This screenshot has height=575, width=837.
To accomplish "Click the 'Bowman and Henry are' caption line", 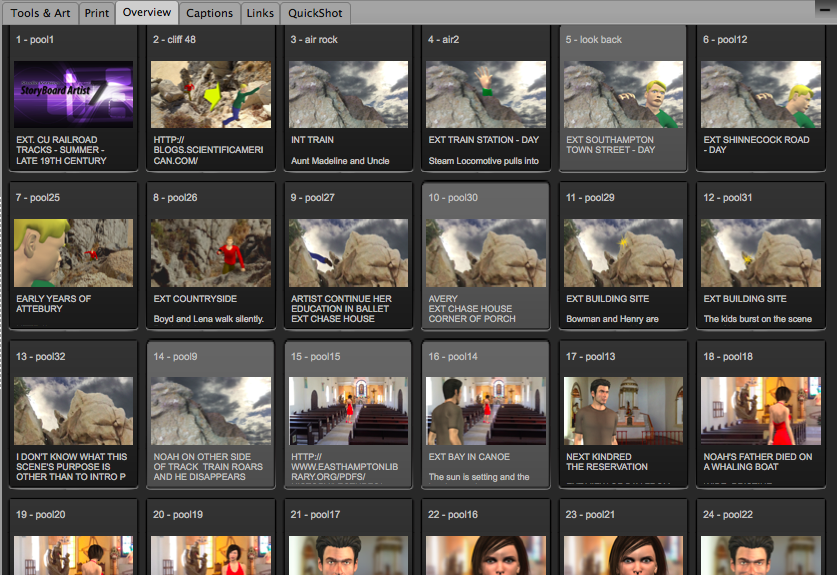I will [612, 319].
